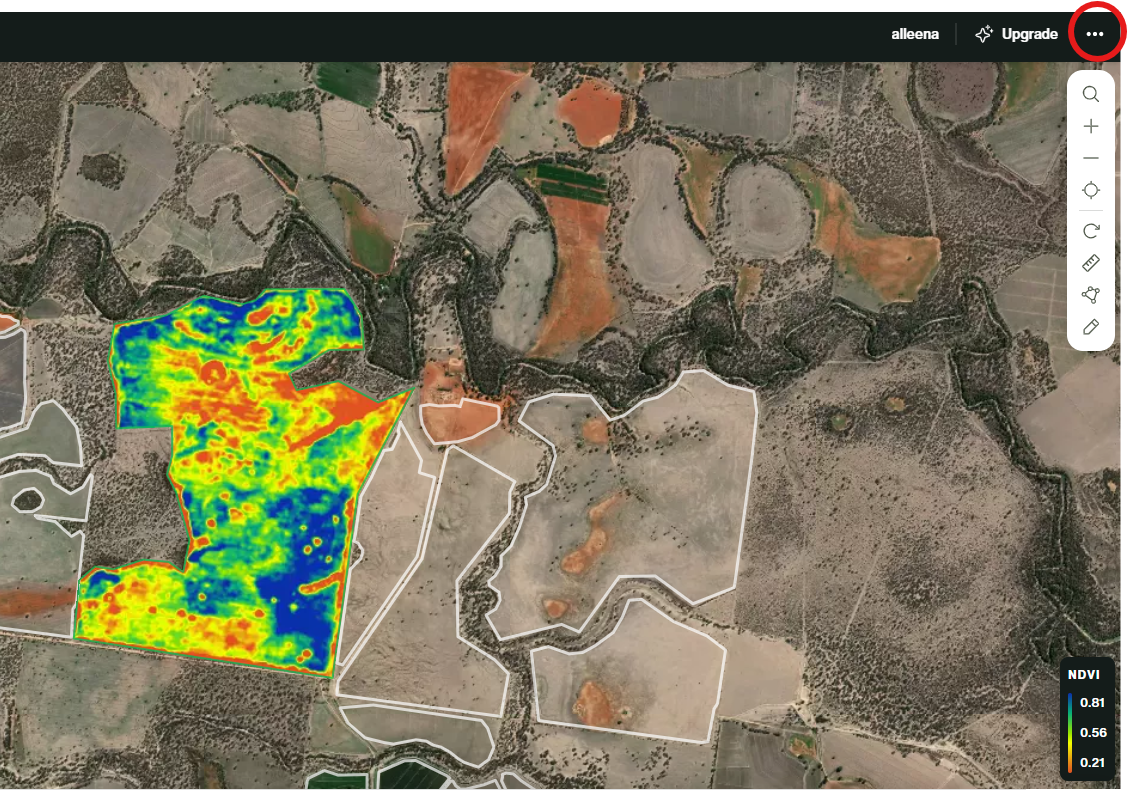Click the NDVI color gradient bar
1128x790 pixels.
[x=1071, y=733]
